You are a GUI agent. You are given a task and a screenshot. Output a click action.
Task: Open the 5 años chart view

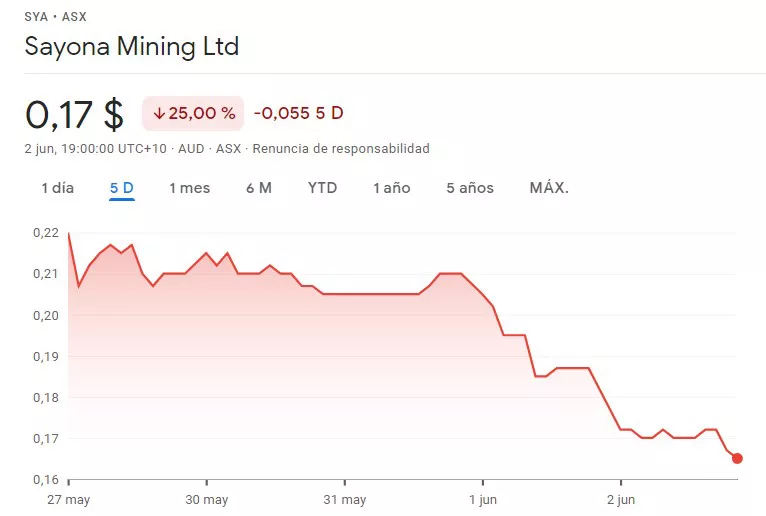click(470, 188)
